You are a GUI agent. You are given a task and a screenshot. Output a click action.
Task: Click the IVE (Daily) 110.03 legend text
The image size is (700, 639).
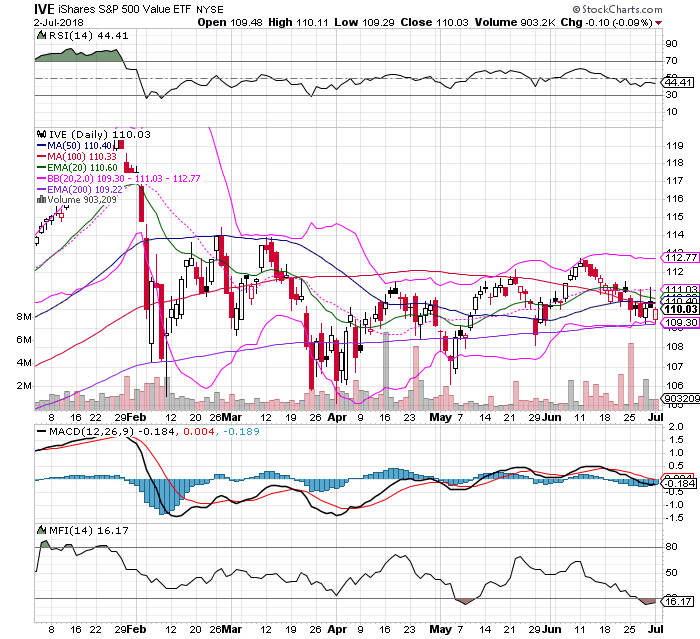(x=99, y=134)
